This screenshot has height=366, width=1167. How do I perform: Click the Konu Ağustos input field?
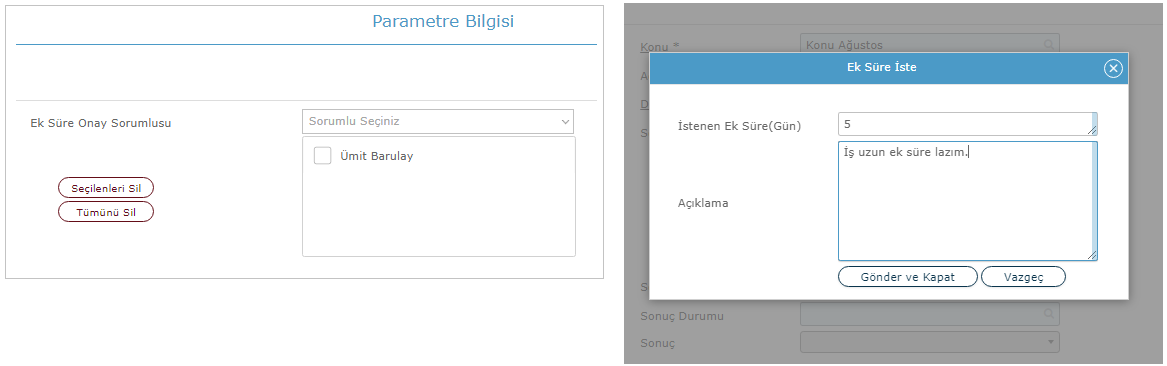[929, 45]
